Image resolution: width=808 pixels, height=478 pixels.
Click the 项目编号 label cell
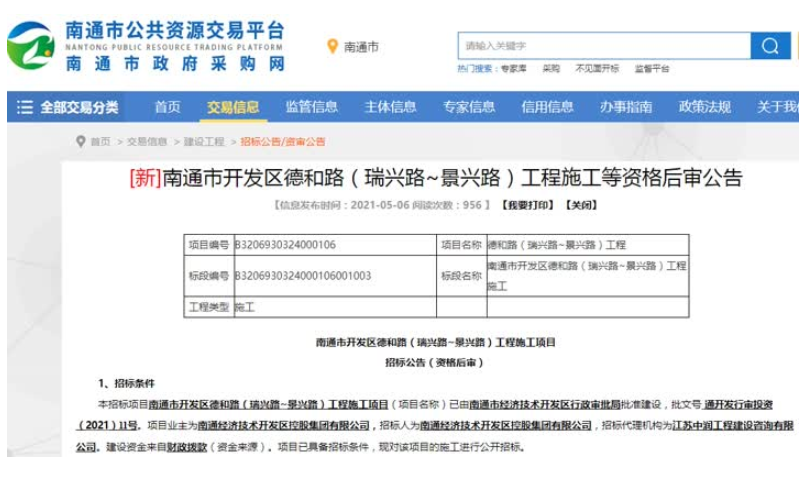(209, 245)
